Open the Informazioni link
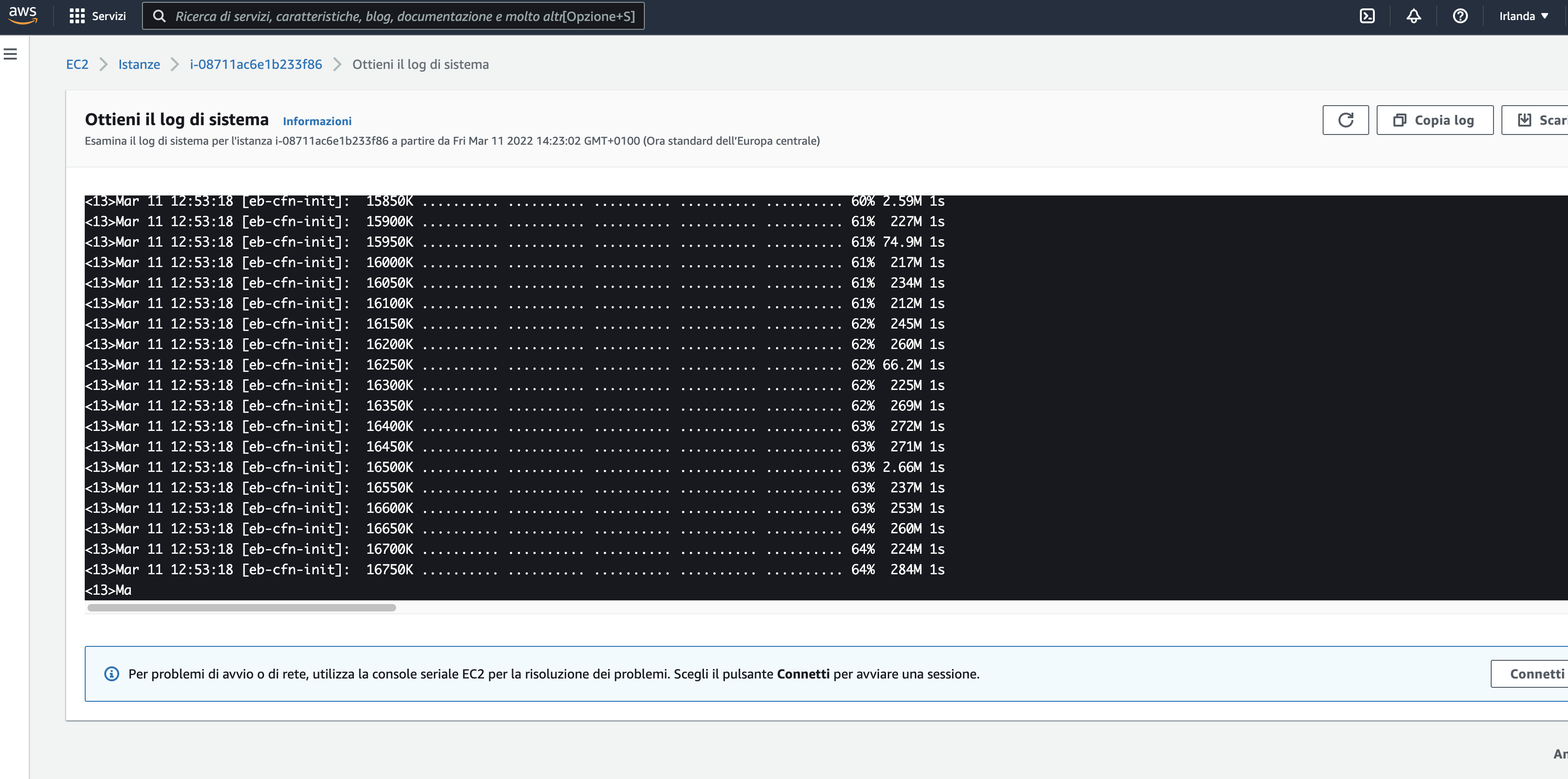 pos(317,121)
